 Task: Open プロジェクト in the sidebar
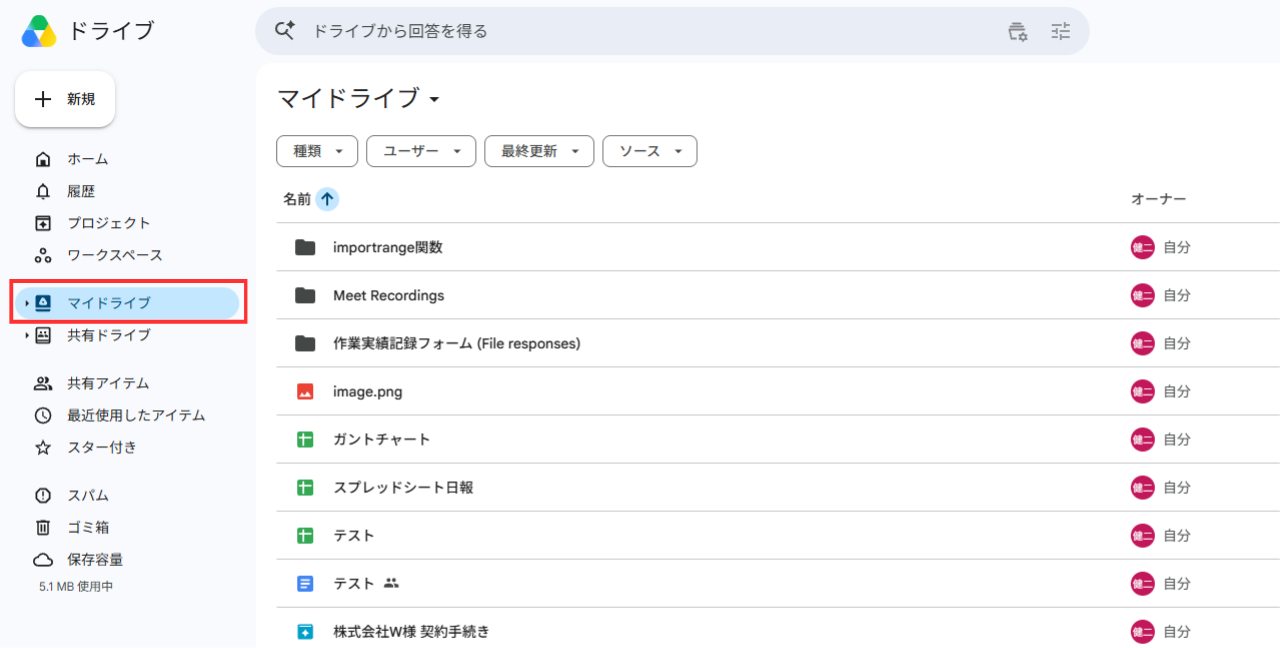pyautogui.click(x=109, y=223)
